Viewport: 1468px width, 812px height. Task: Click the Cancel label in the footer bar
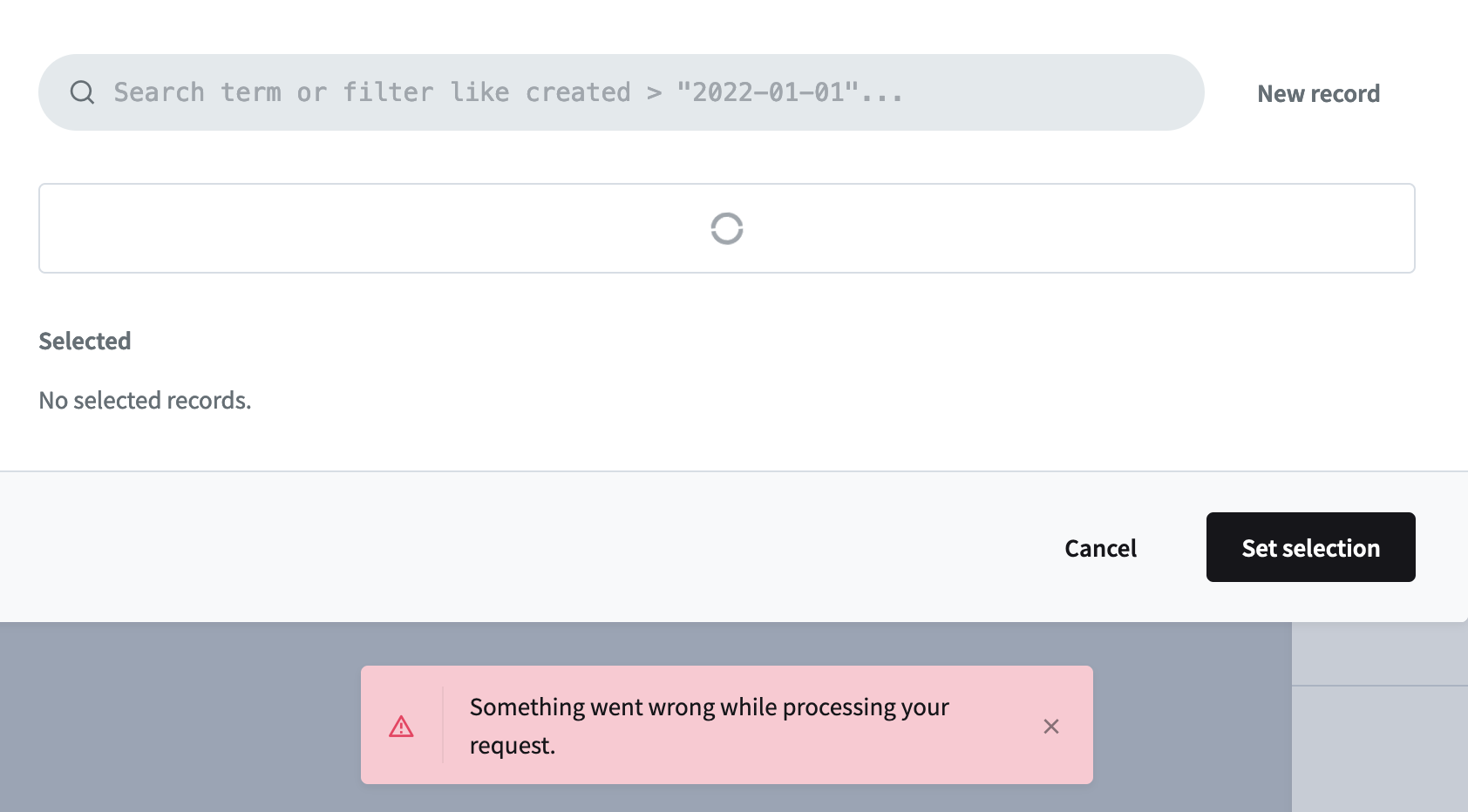(x=1100, y=547)
